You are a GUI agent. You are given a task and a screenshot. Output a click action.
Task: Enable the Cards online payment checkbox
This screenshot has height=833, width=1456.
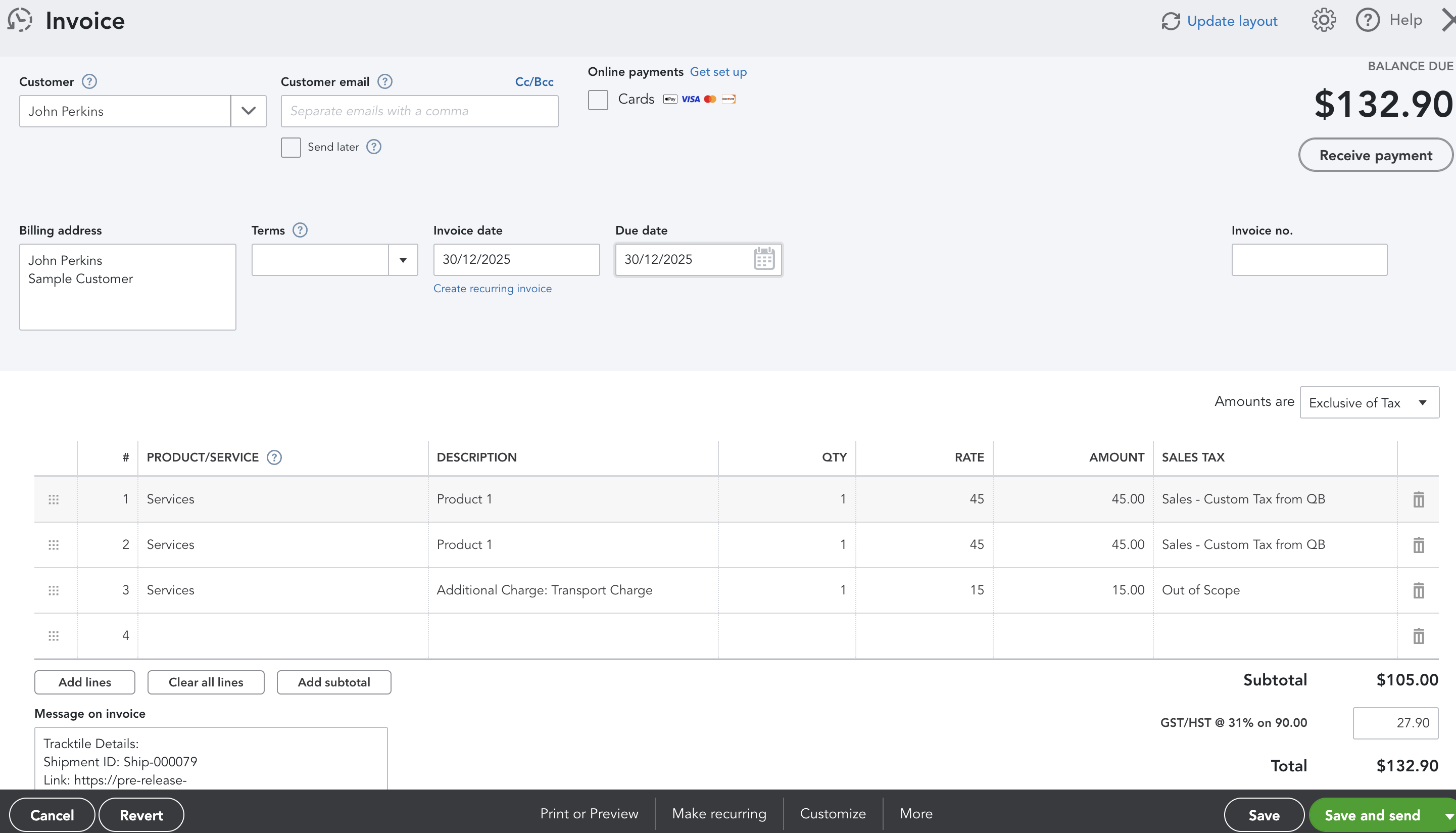(598, 100)
